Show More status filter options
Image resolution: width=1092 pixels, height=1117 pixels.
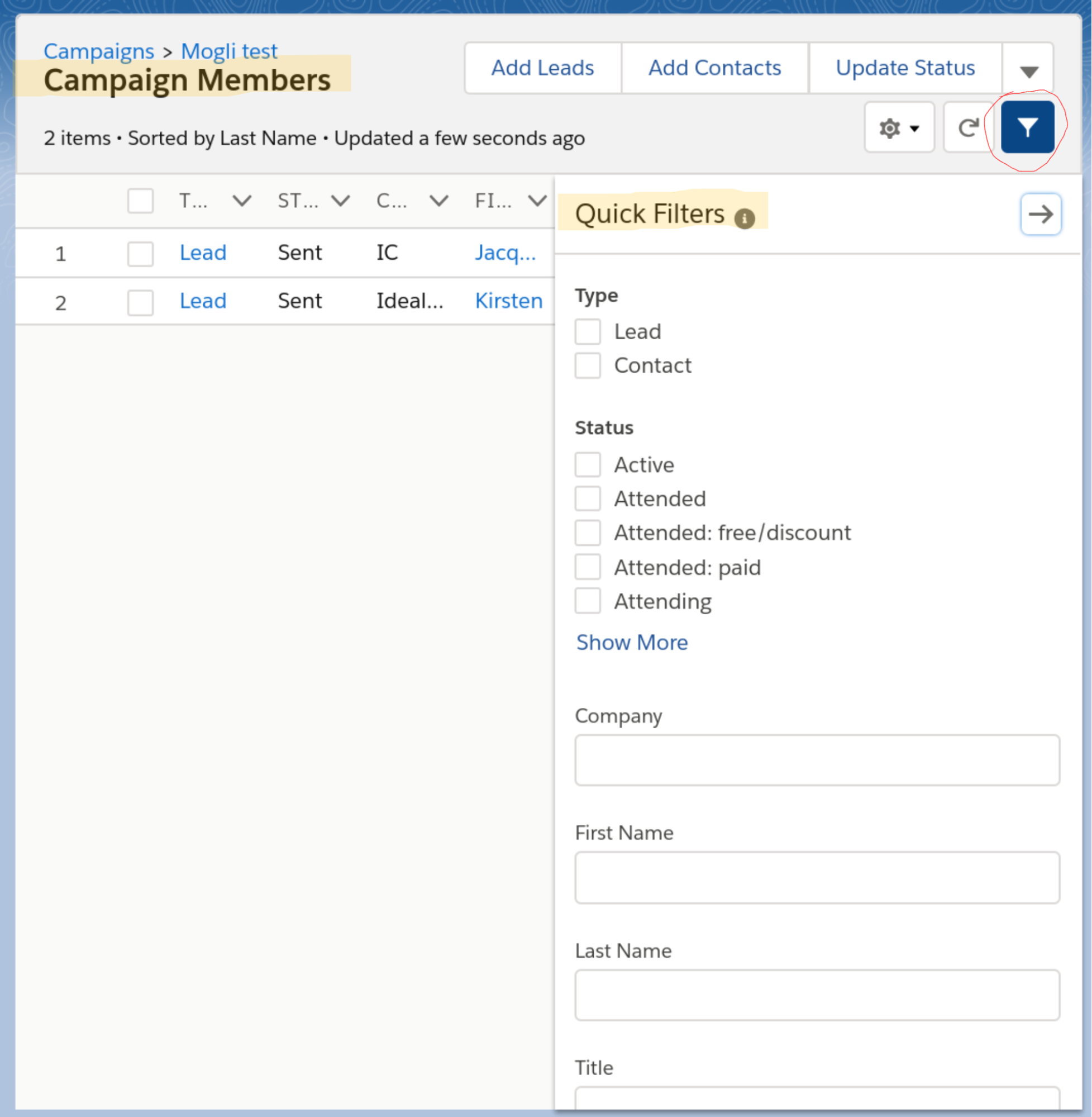[631, 643]
